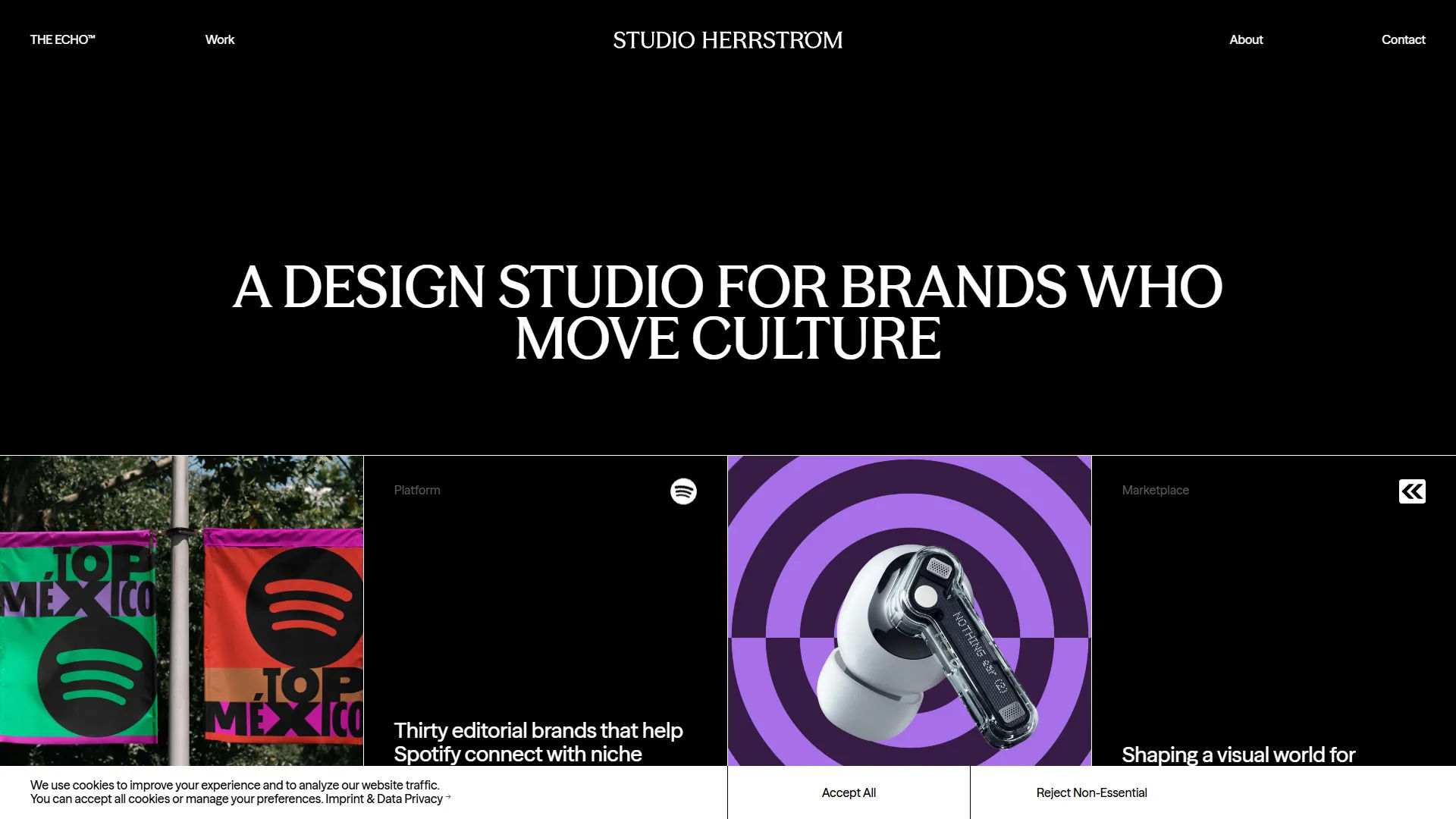Go to the About page
Screen dimensions: 1456x819
point(1246,39)
